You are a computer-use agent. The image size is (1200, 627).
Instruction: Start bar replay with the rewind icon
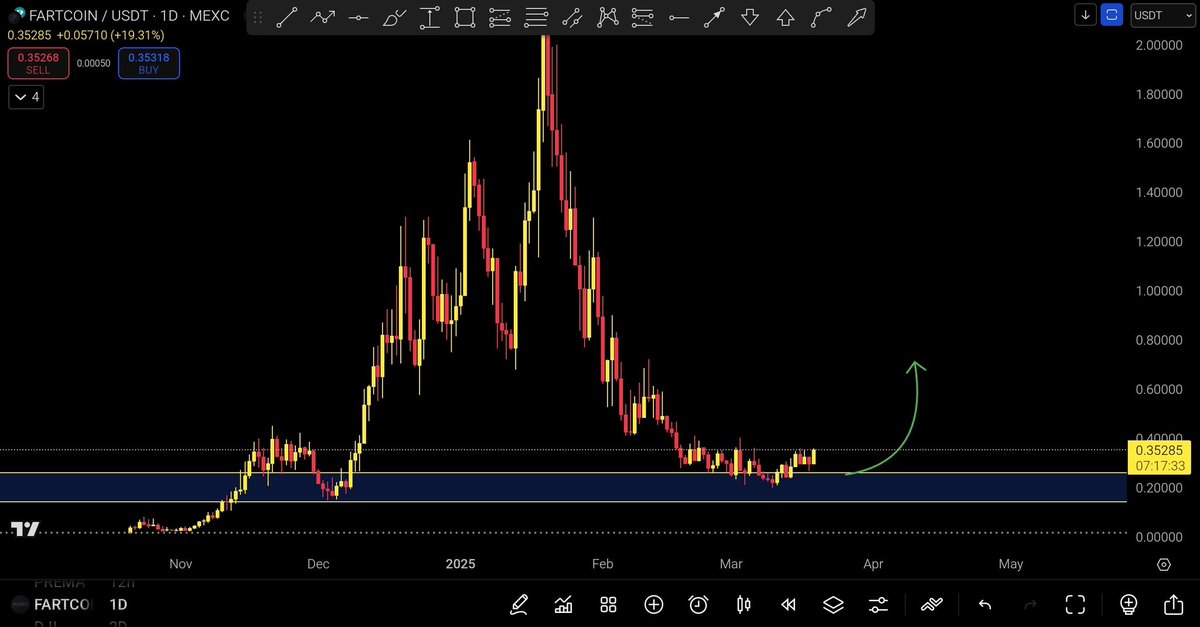click(788, 603)
